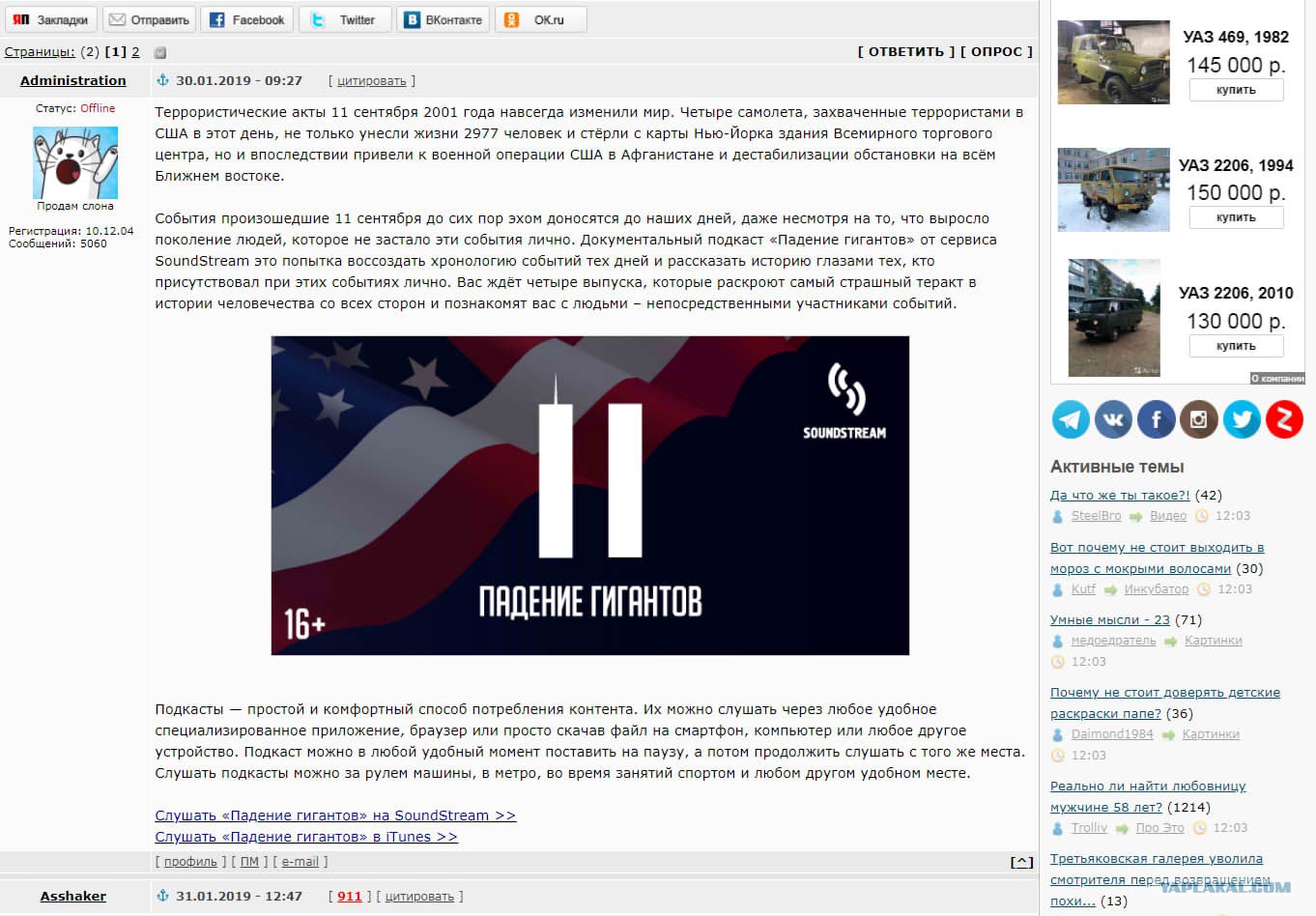Viewport: 1316px width, 916px height.
Task: Buy the УАЗ 2206, 1994 via купить
Action: click(x=1237, y=217)
